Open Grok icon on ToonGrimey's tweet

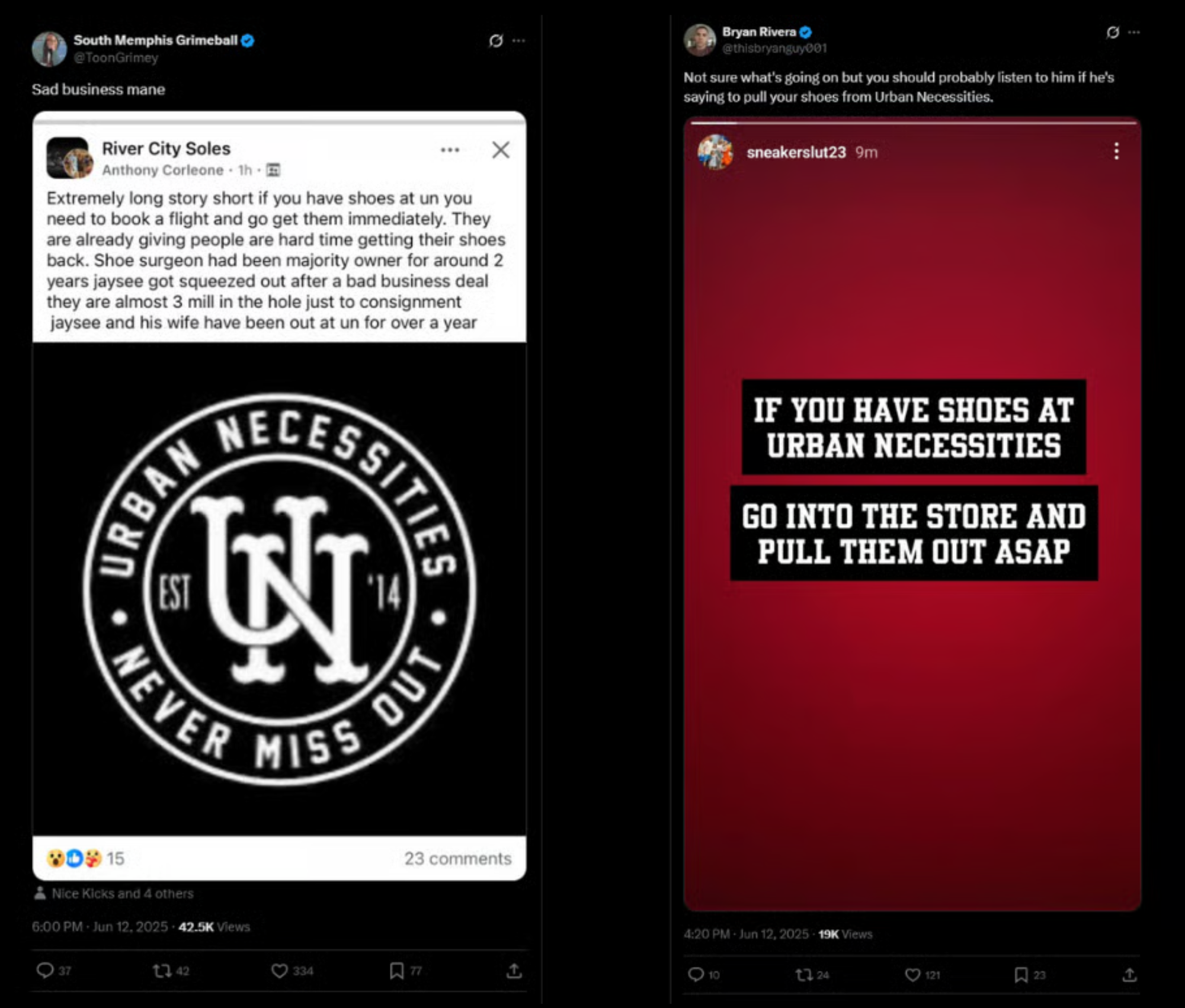(496, 40)
